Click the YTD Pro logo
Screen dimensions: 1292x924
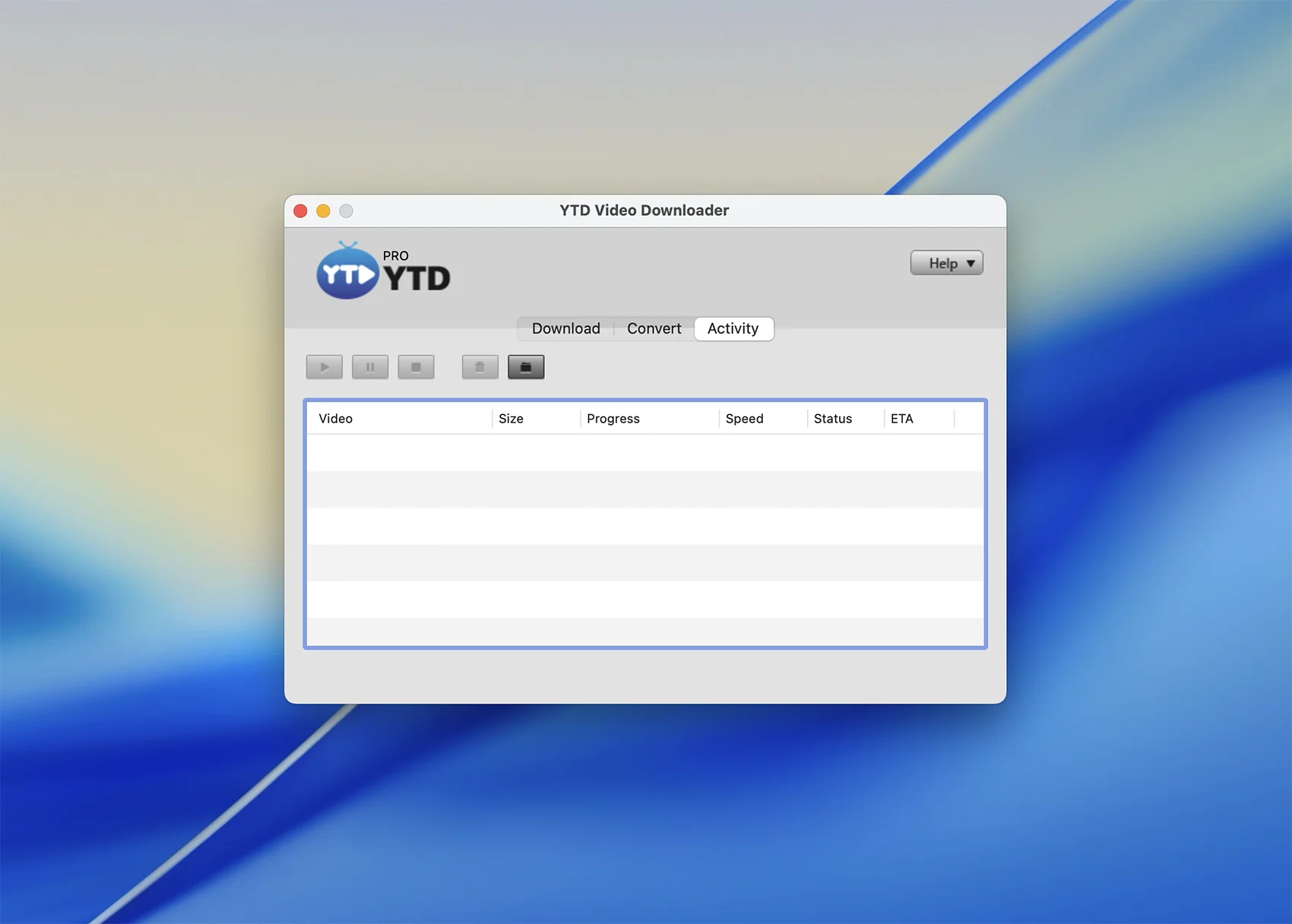point(383,271)
